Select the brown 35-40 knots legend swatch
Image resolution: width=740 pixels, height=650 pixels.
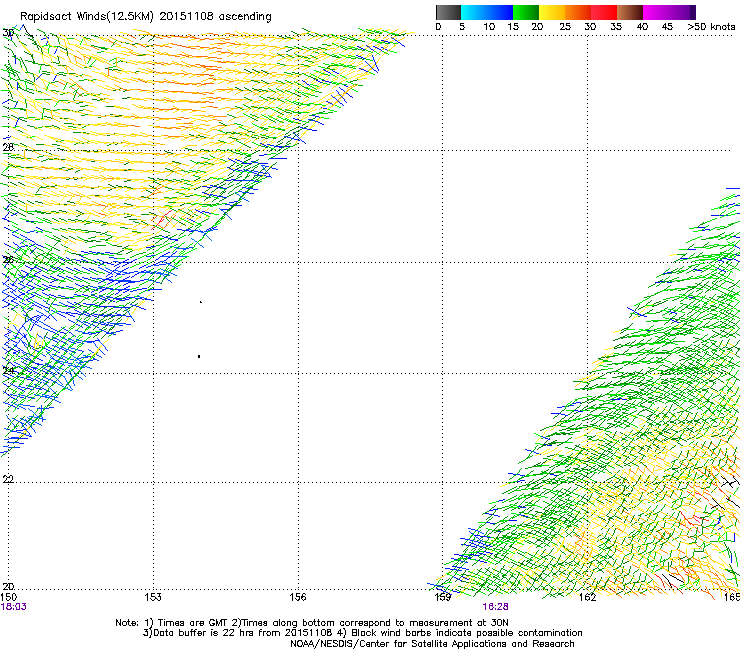point(630,12)
